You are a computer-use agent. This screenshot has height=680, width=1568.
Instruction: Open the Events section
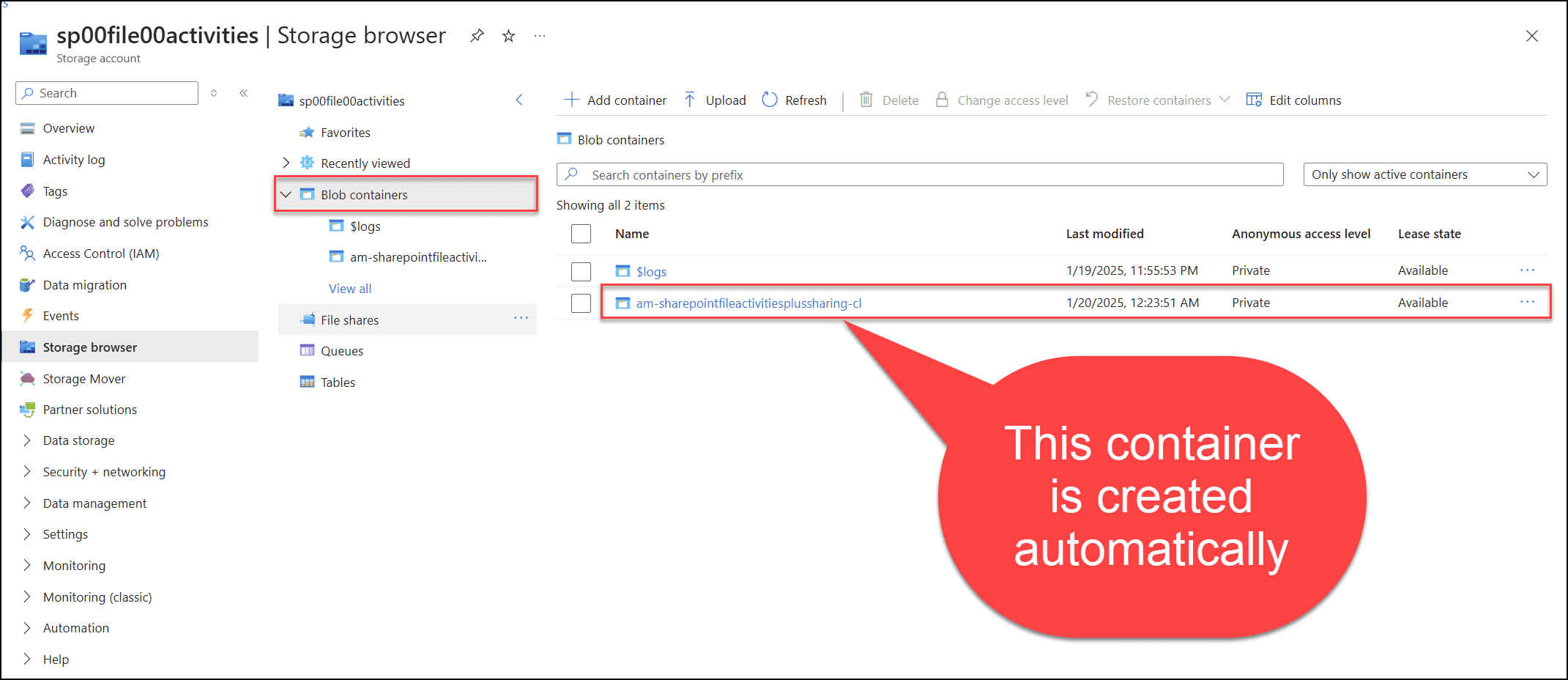tap(61, 316)
